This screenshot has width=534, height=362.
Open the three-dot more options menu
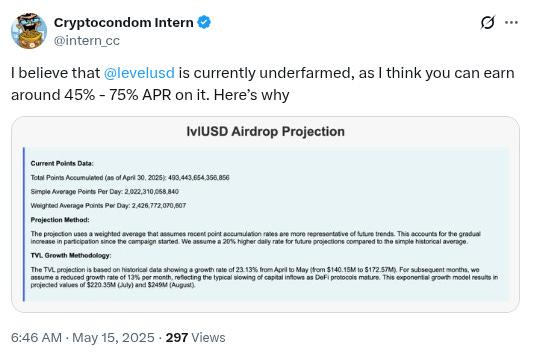point(511,22)
